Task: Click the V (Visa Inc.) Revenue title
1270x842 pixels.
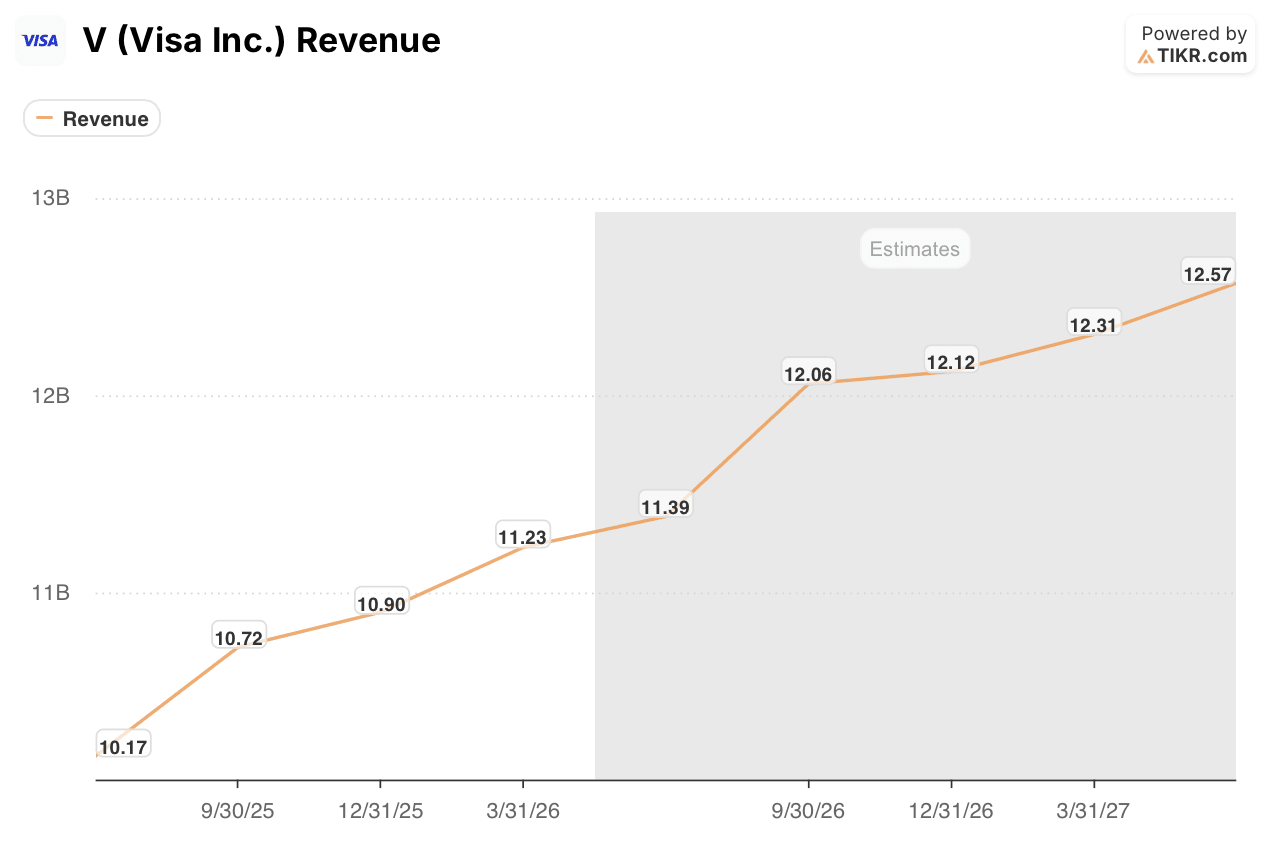Action: [x=262, y=41]
